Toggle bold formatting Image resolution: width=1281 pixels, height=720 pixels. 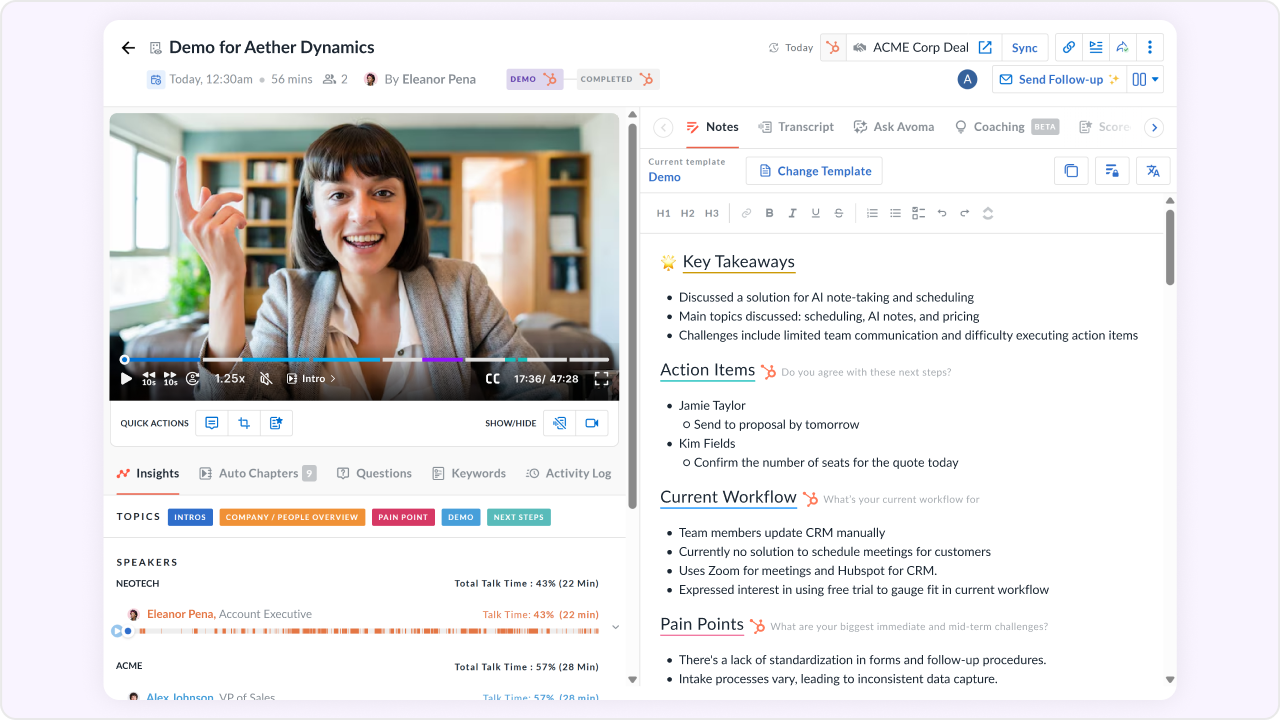pyautogui.click(x=769, y=213)
